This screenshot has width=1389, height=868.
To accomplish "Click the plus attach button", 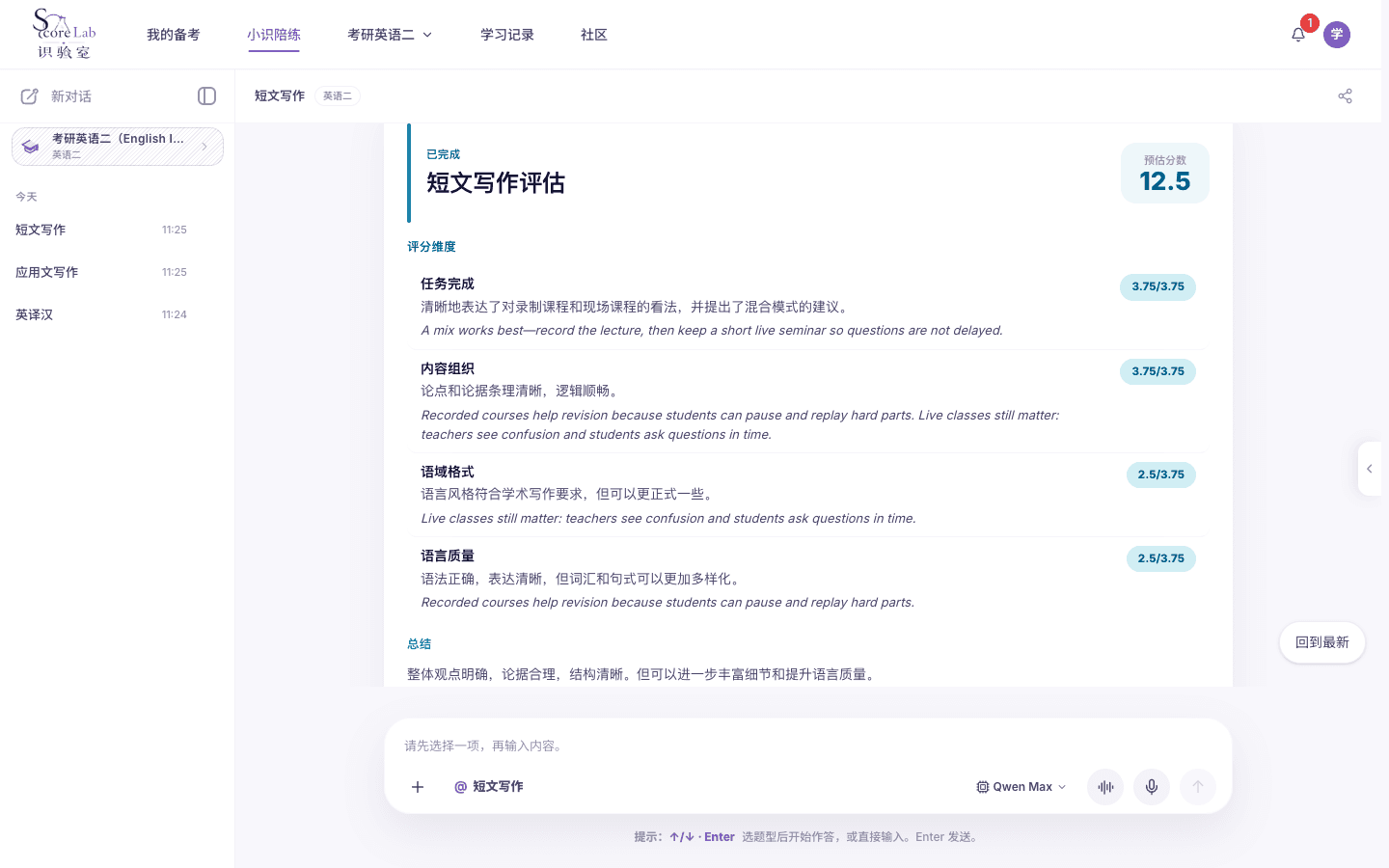I will [418, 787].
